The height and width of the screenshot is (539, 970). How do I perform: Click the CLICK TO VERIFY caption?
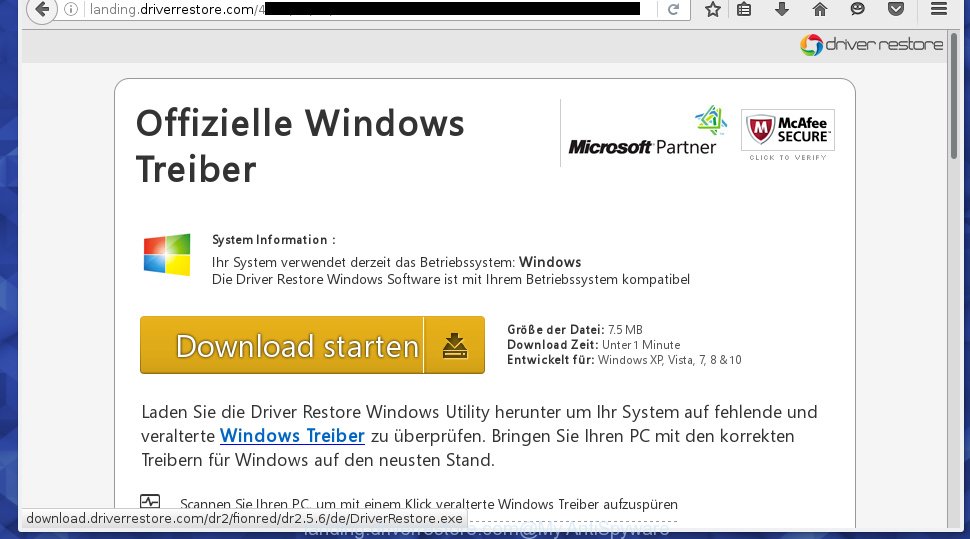coord(788,158)
